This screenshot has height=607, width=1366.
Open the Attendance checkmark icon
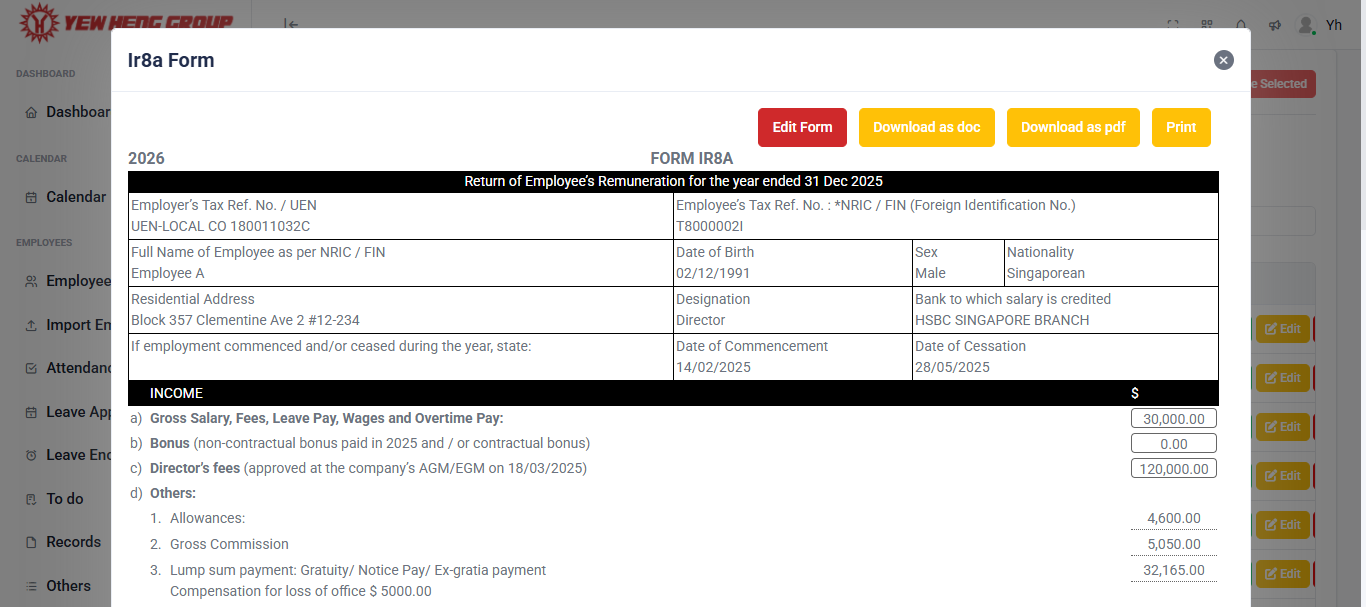[x=32, y=368]
